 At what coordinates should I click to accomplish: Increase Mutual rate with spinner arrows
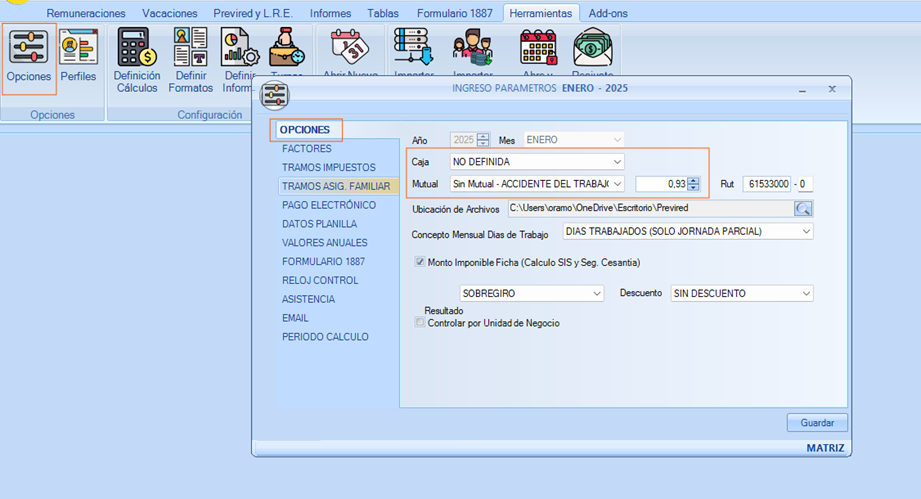click(694, 180)
